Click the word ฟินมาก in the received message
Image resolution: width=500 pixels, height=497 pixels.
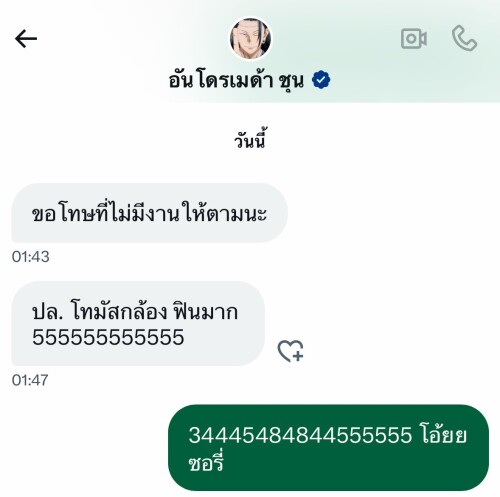point(205,312)
